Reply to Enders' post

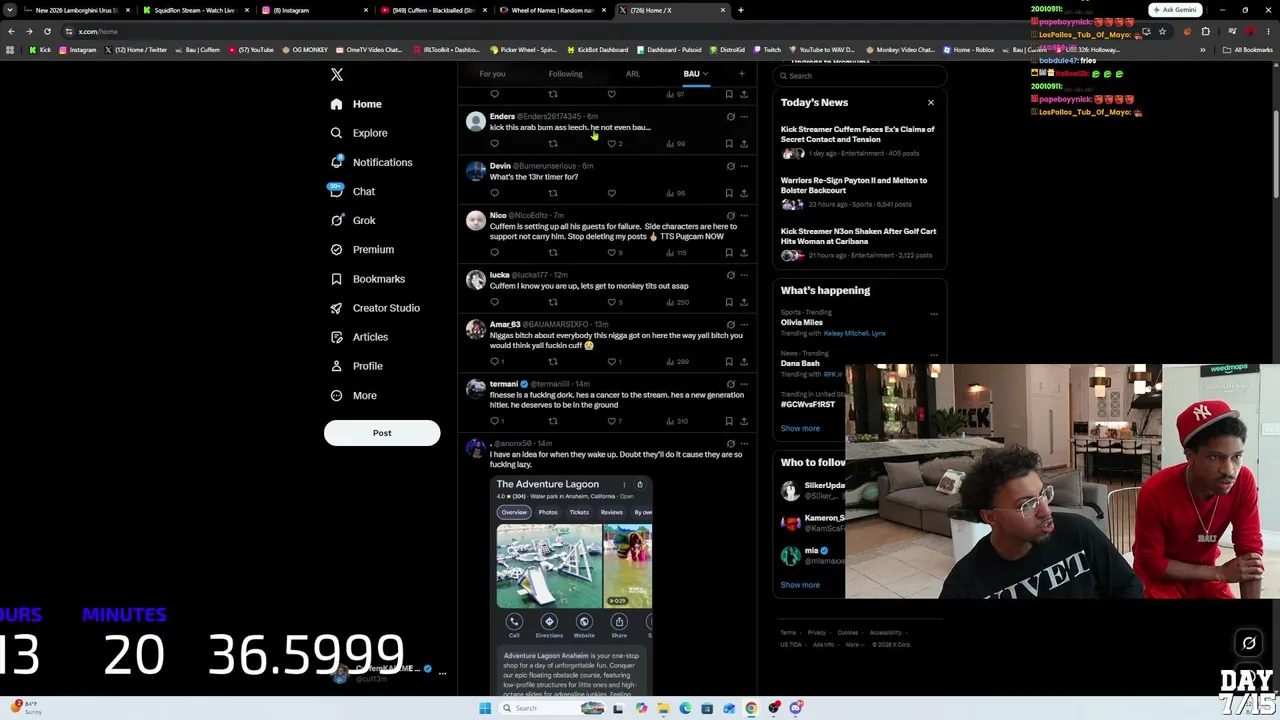pyautogui.click(x=494, y=144)
